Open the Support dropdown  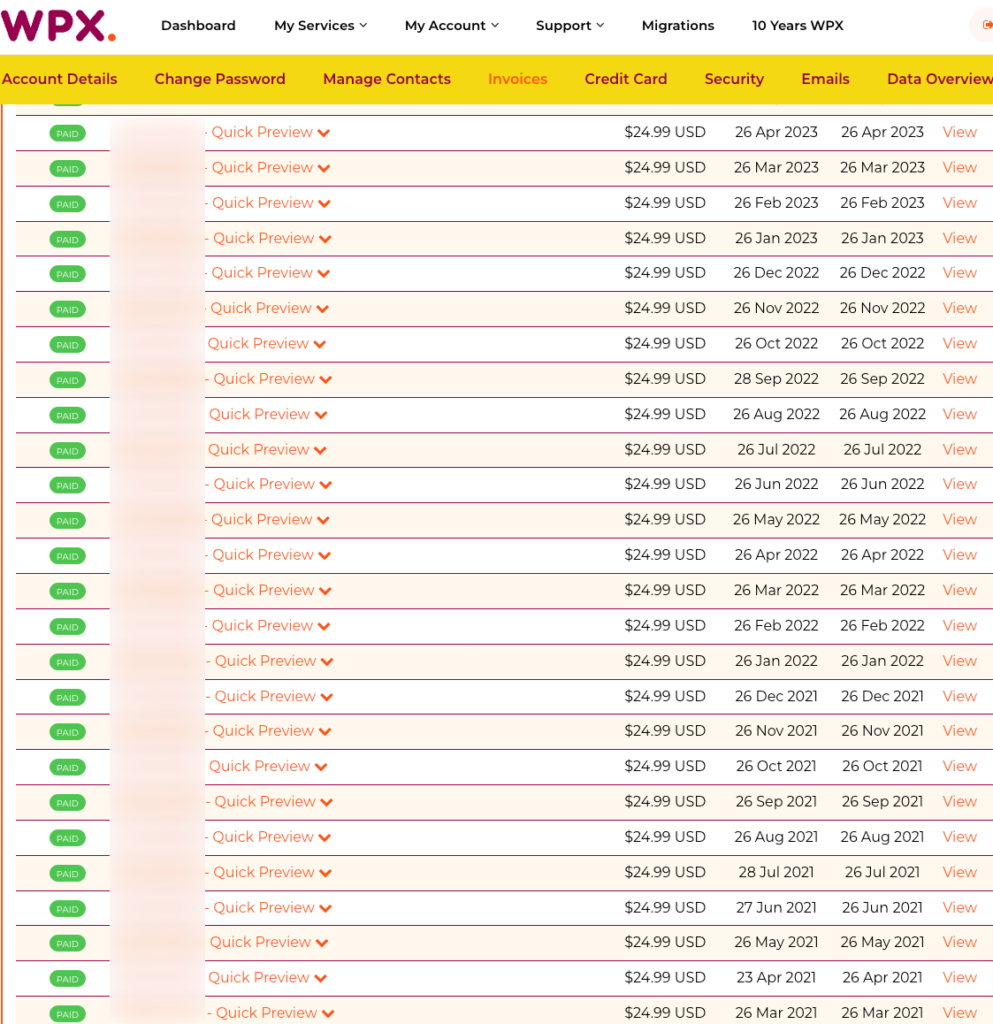(568, 25)
